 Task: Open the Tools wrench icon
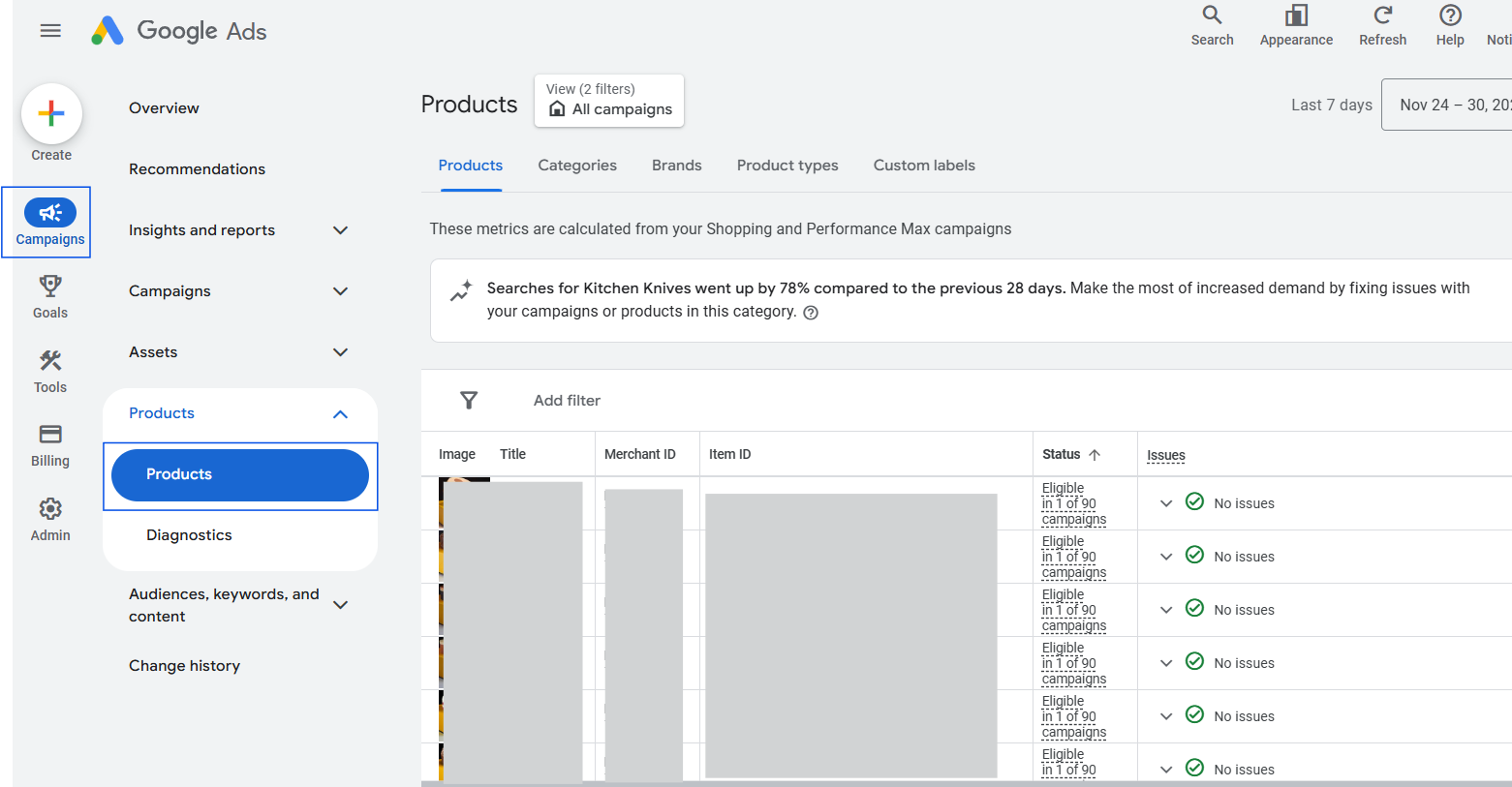click(x=50, y=360)
